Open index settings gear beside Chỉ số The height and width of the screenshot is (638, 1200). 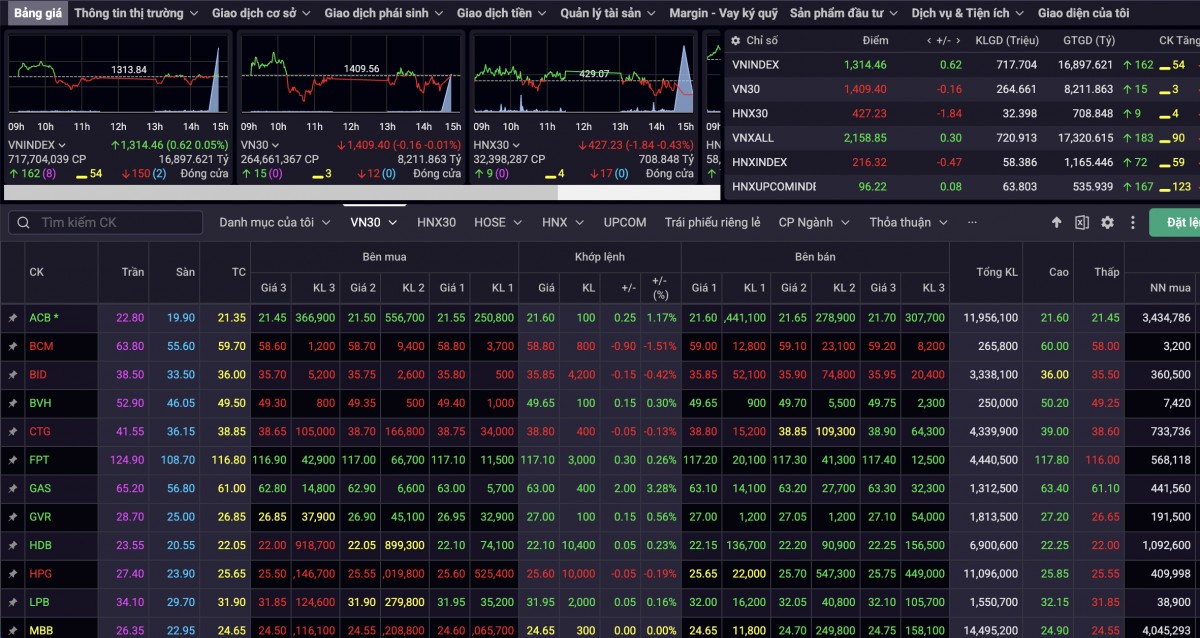pyautogui.click(x=736, y=41)
